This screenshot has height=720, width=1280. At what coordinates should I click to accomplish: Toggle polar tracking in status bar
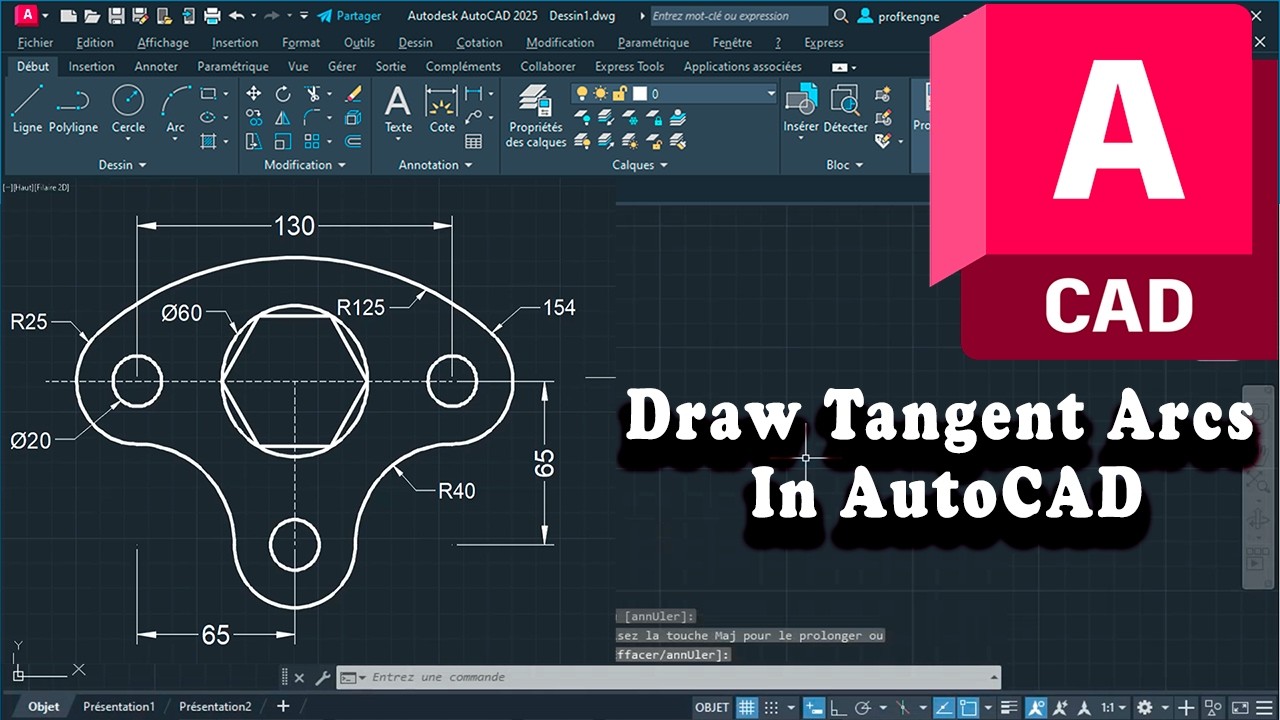pyautogui.click(x=862, y=707)
